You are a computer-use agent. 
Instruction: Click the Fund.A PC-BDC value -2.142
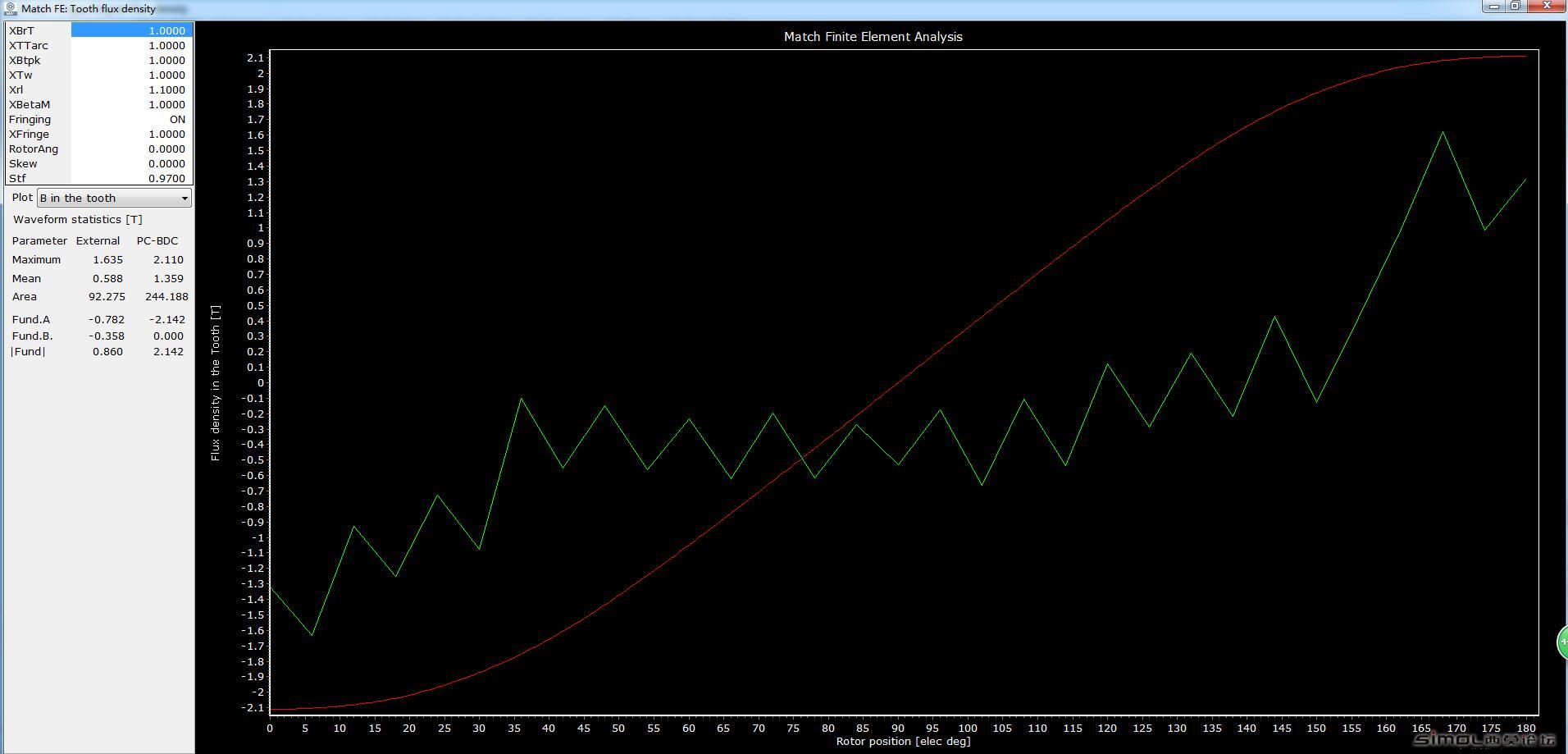tap(166, 319)
